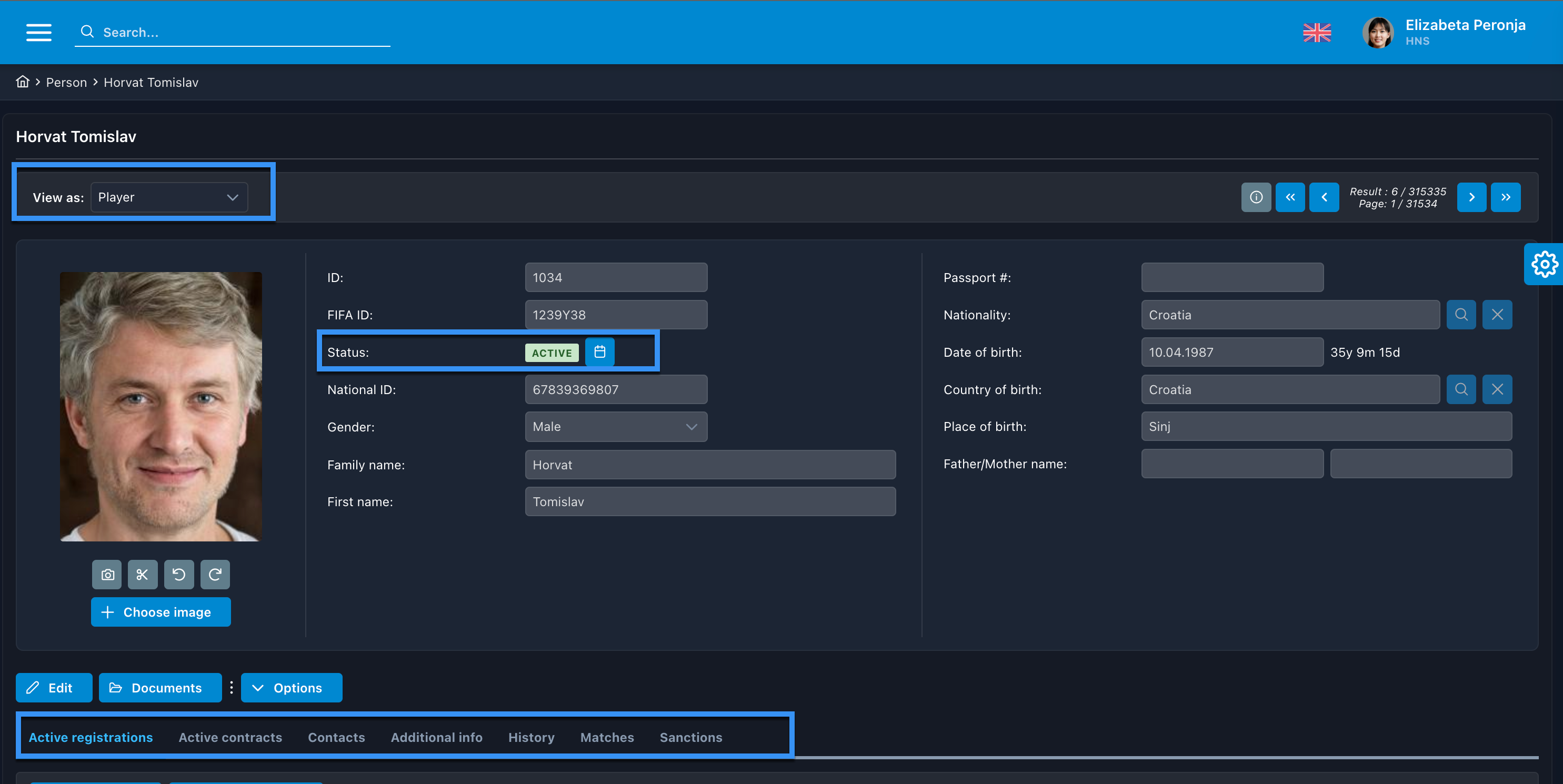Viewport: 1563px width, 784px height.
Task: Rotate the photo counter-clockwise
Action: [x=179, y=574]
